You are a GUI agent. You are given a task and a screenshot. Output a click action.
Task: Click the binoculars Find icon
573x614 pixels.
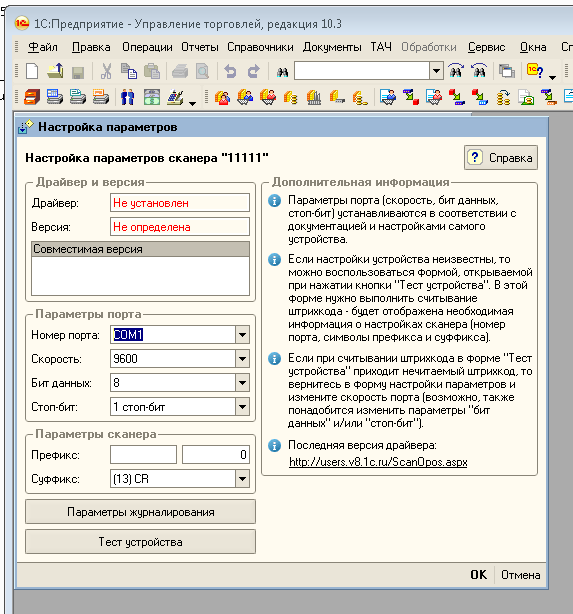click(282, 72)
